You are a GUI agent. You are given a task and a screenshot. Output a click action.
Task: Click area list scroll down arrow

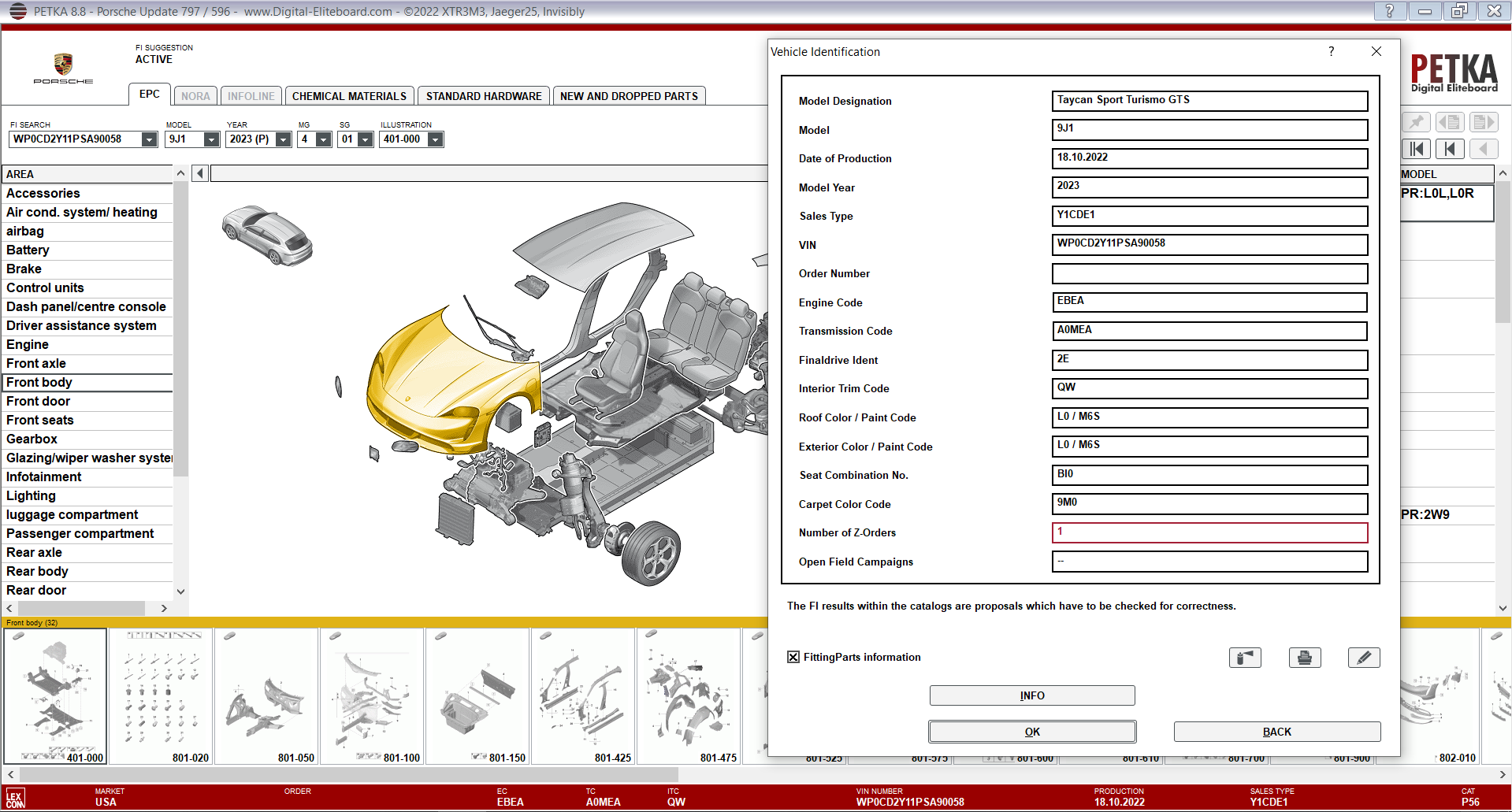[180, 591]
